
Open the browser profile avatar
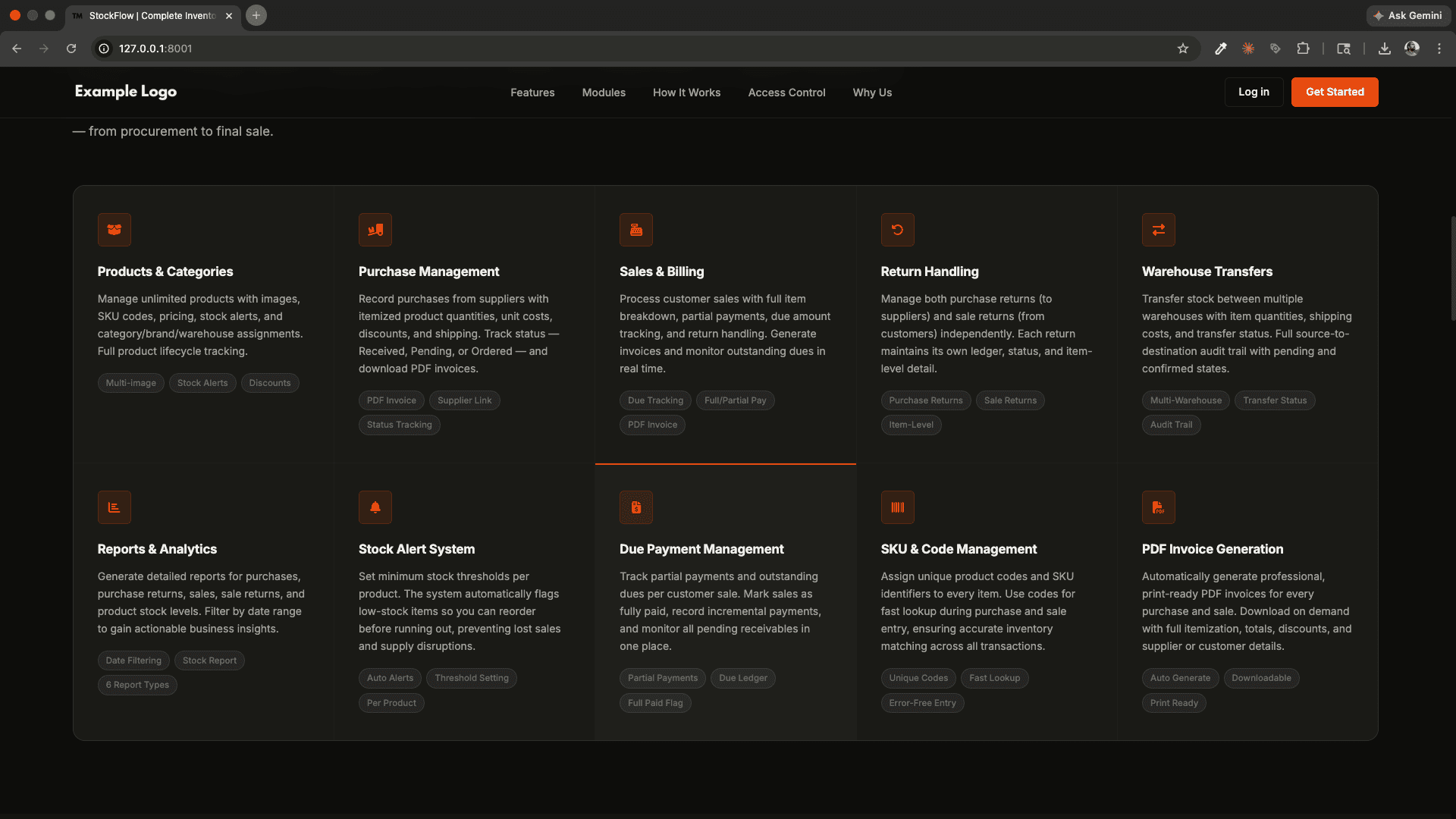coord(1411,49)
